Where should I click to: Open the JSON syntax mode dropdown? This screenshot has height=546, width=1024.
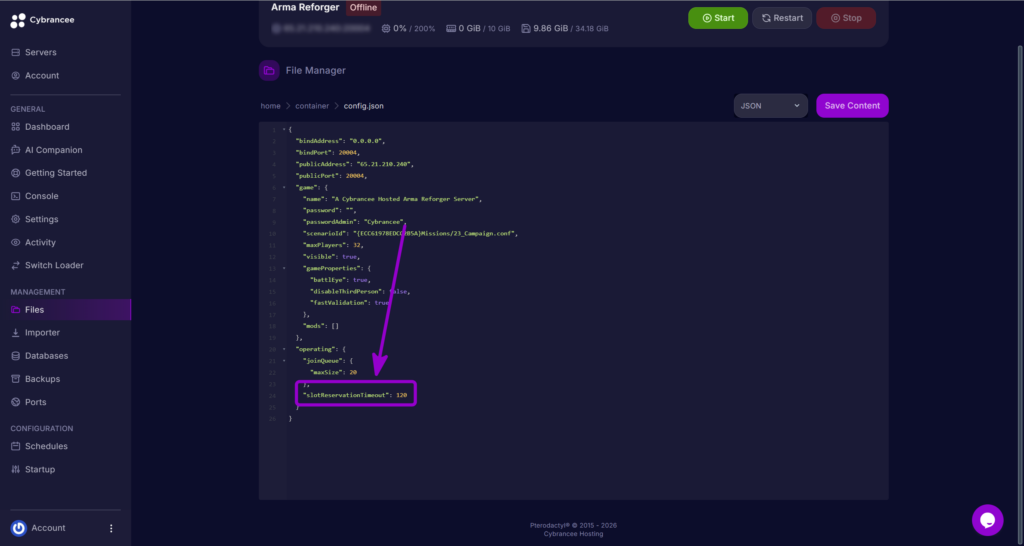pos(771,106)
